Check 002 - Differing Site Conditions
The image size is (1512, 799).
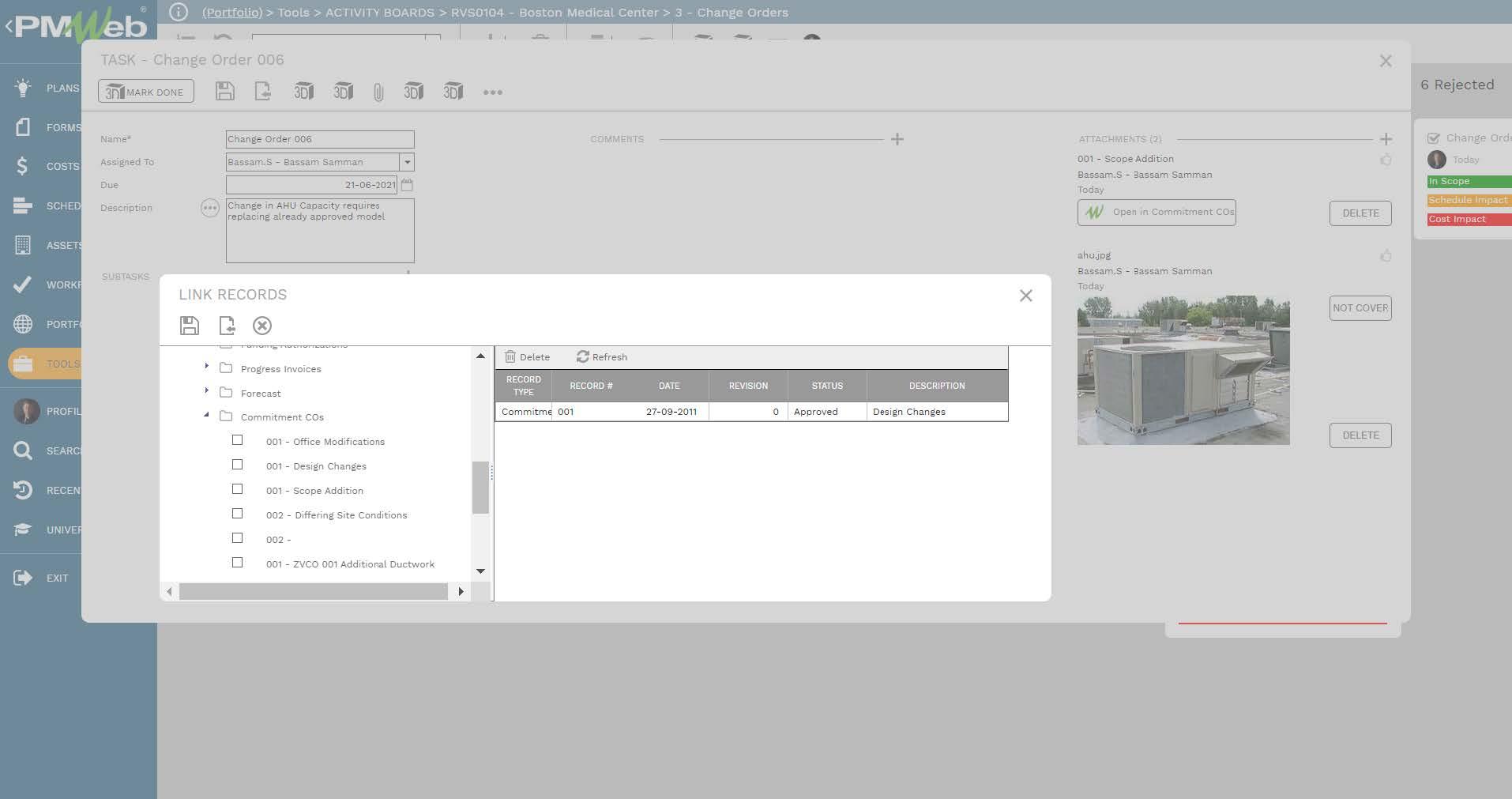point(237,514)
